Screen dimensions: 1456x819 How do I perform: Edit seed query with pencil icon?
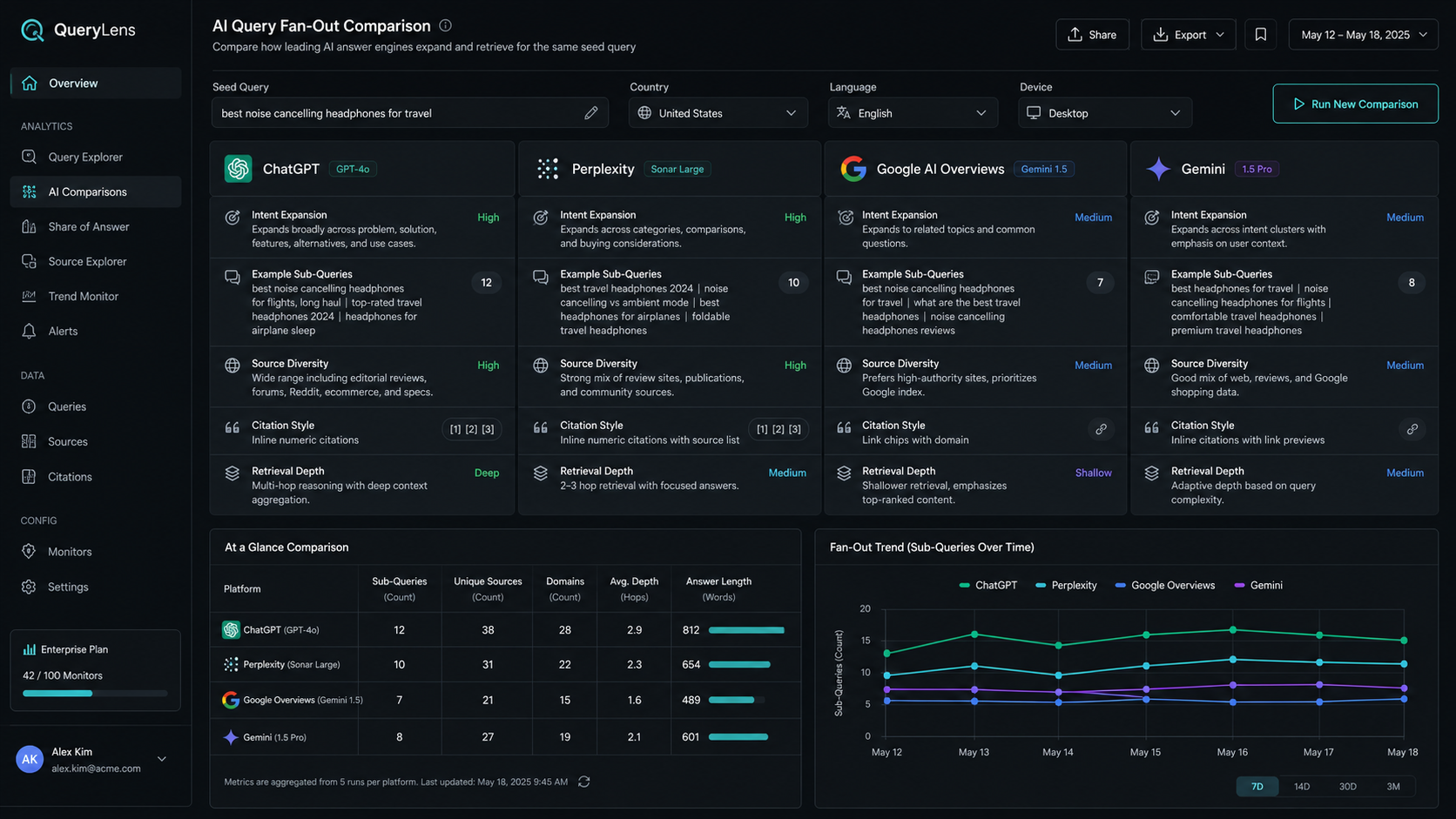click(x=591, y=113)
